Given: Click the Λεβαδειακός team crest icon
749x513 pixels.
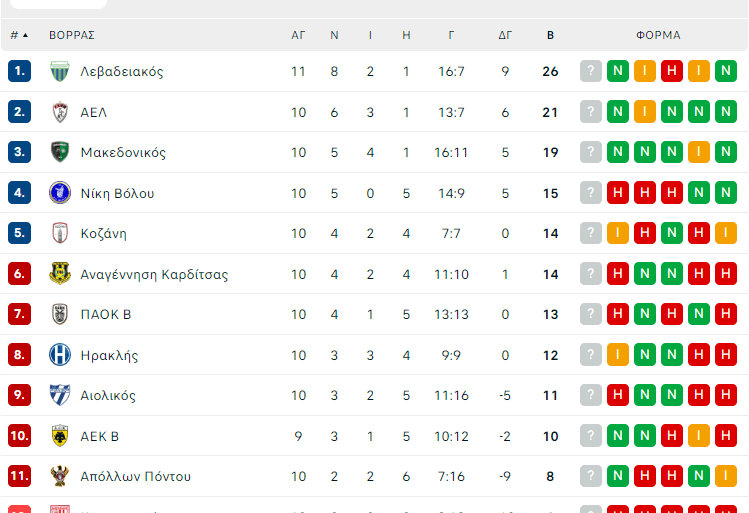Looking at the screenshot, I should [x=60, y=72].
